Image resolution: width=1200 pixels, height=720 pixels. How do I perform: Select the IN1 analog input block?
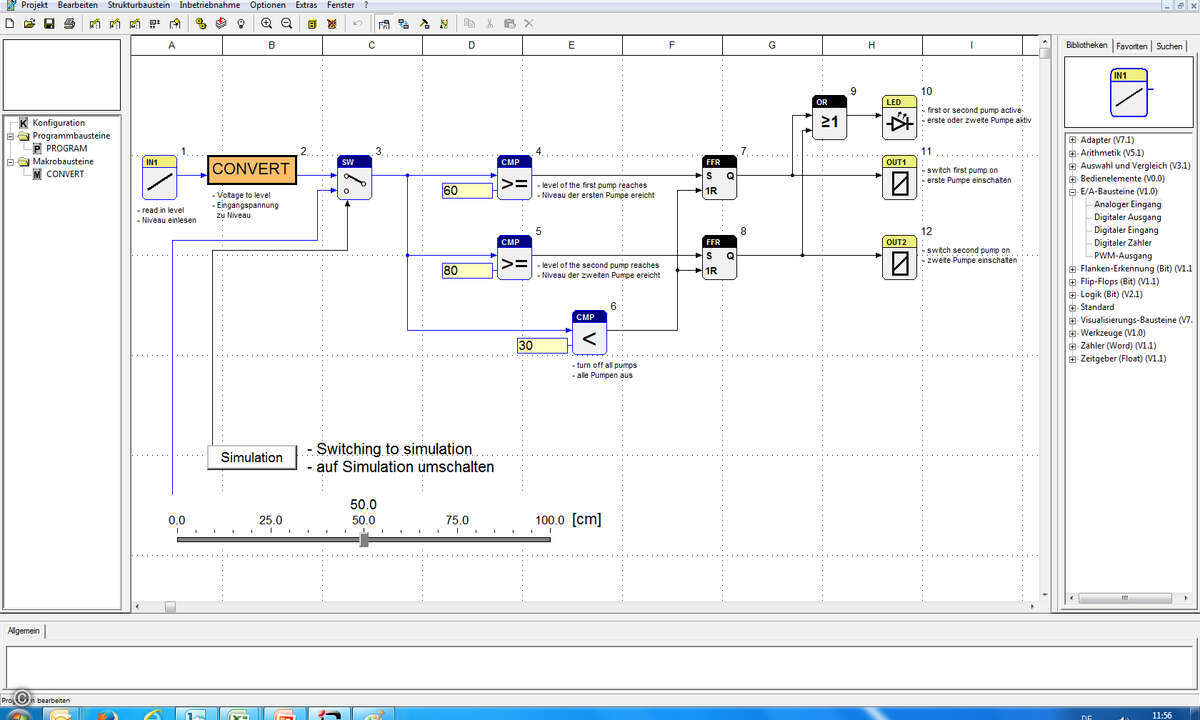[159, 178]
